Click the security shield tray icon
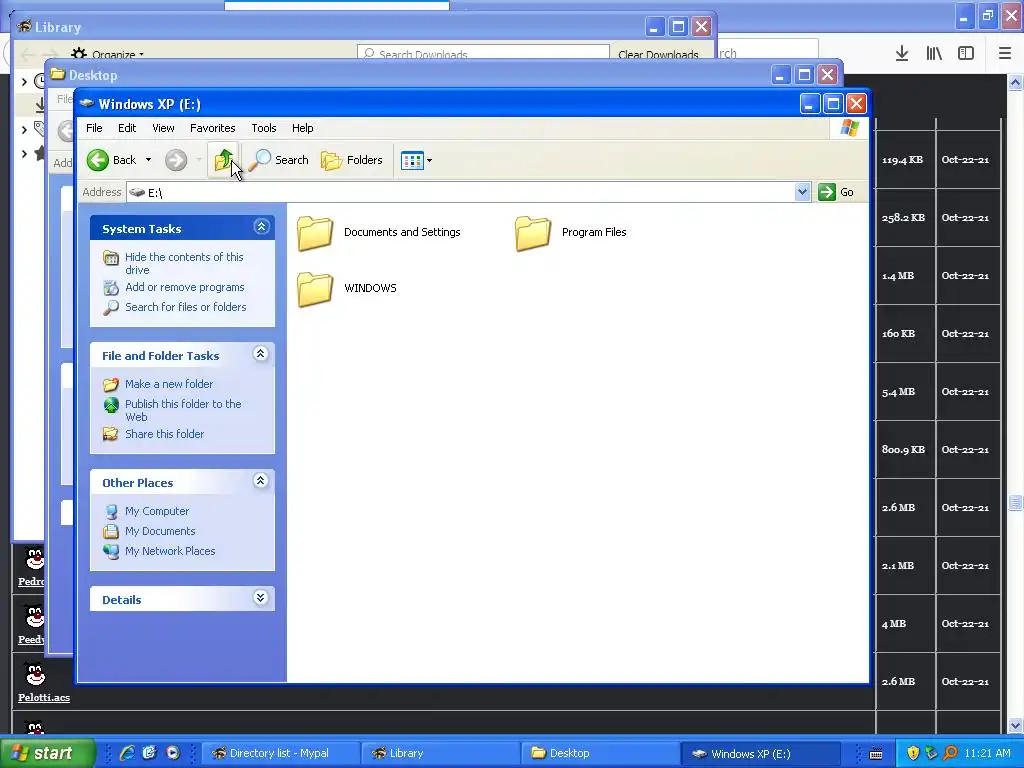Image resolution: width=1024 pixels, height=768 pixels. (x=913, y=754)
